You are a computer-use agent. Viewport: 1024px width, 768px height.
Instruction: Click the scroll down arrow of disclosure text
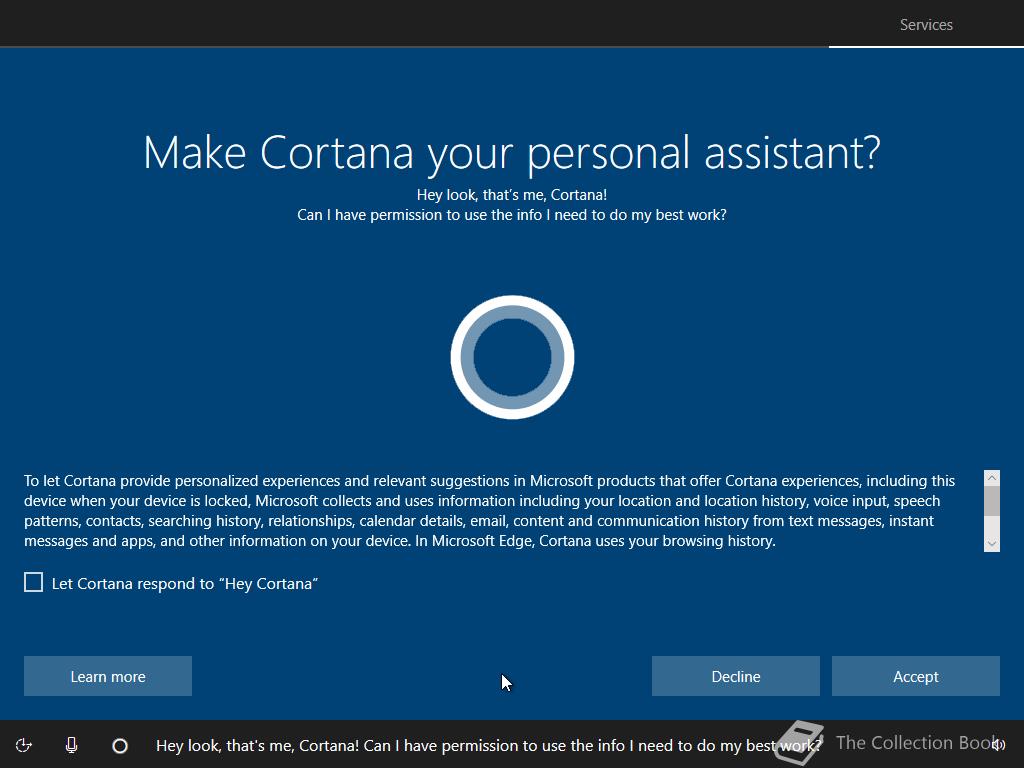click(x=991, y=544)
